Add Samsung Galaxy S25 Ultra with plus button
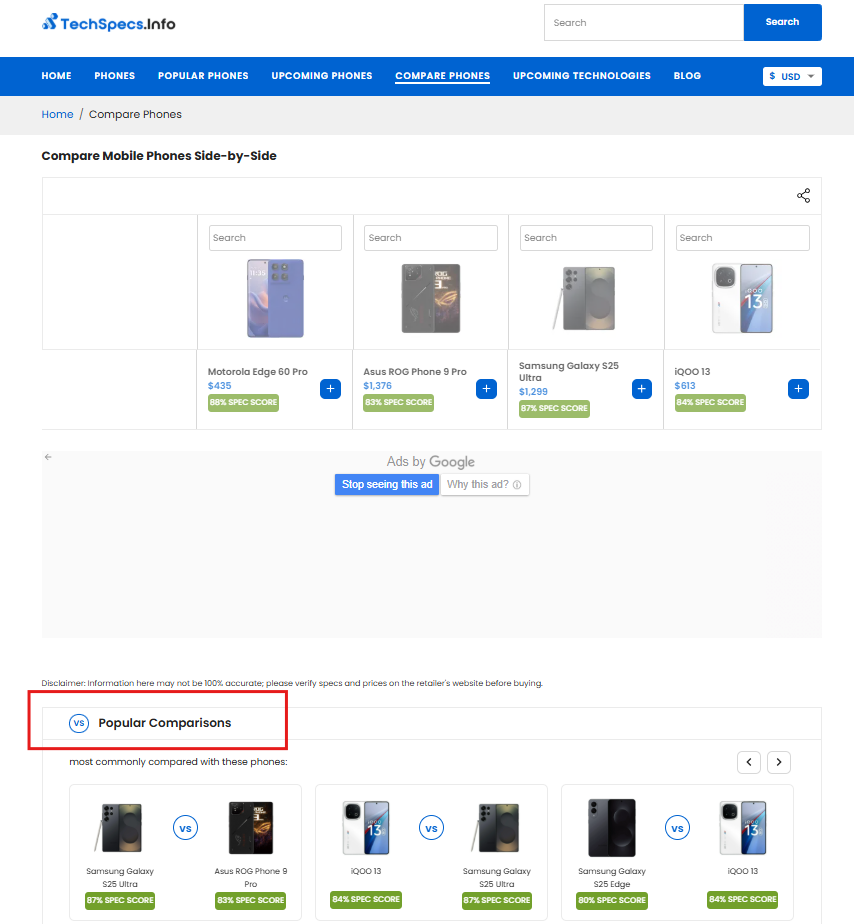Image resolution: width=854 pixels, height=924 pixels. click(642, 389)
